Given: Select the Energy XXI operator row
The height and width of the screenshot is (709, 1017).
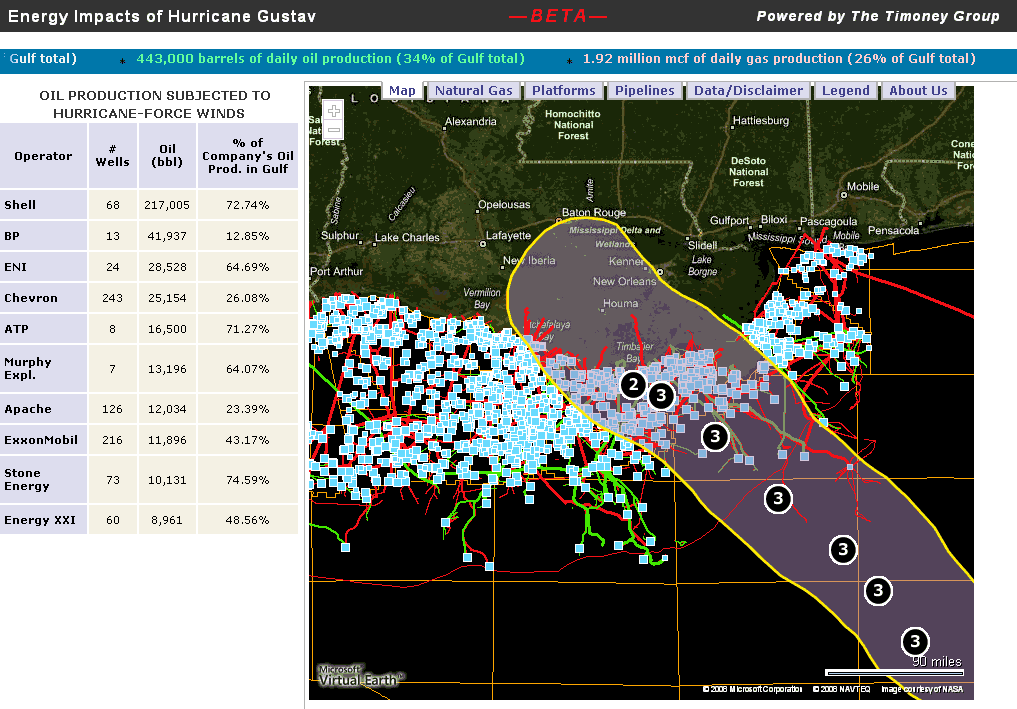Looking at the screenshot, I should (149, 520).
